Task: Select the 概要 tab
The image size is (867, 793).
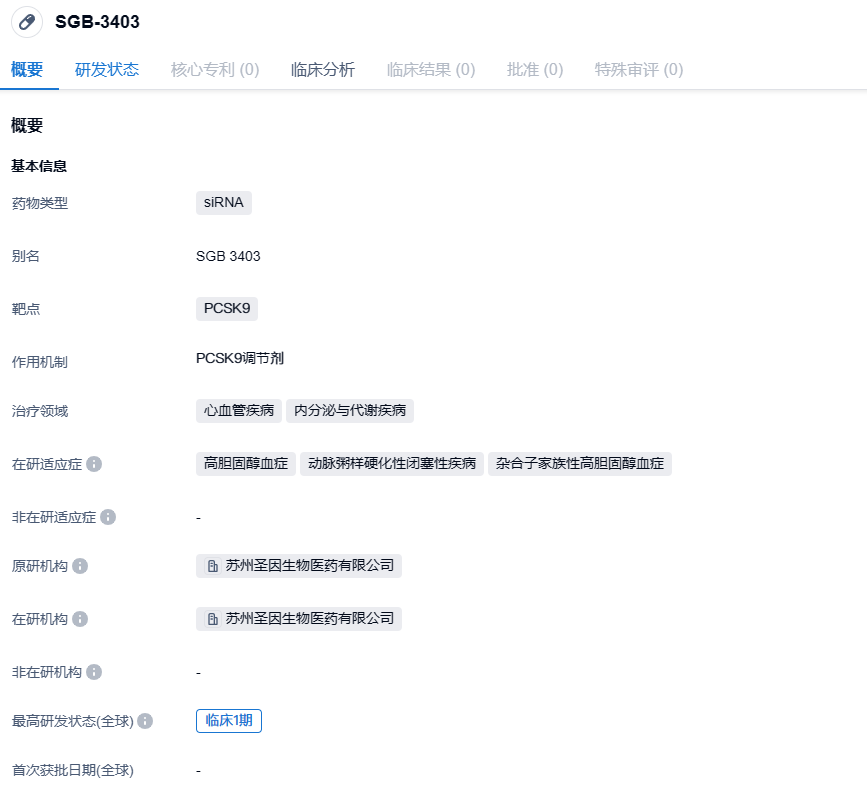Action: pos(27,70)
